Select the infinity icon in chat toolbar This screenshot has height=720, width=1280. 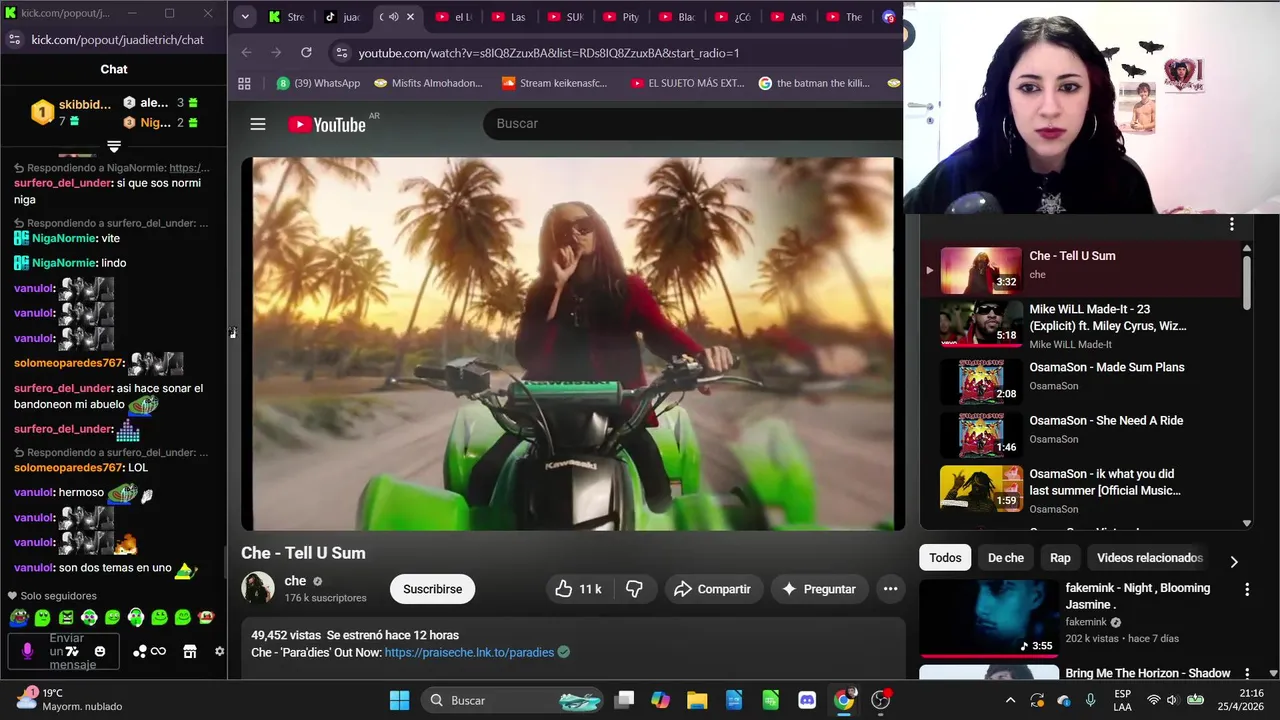[158, 651]
